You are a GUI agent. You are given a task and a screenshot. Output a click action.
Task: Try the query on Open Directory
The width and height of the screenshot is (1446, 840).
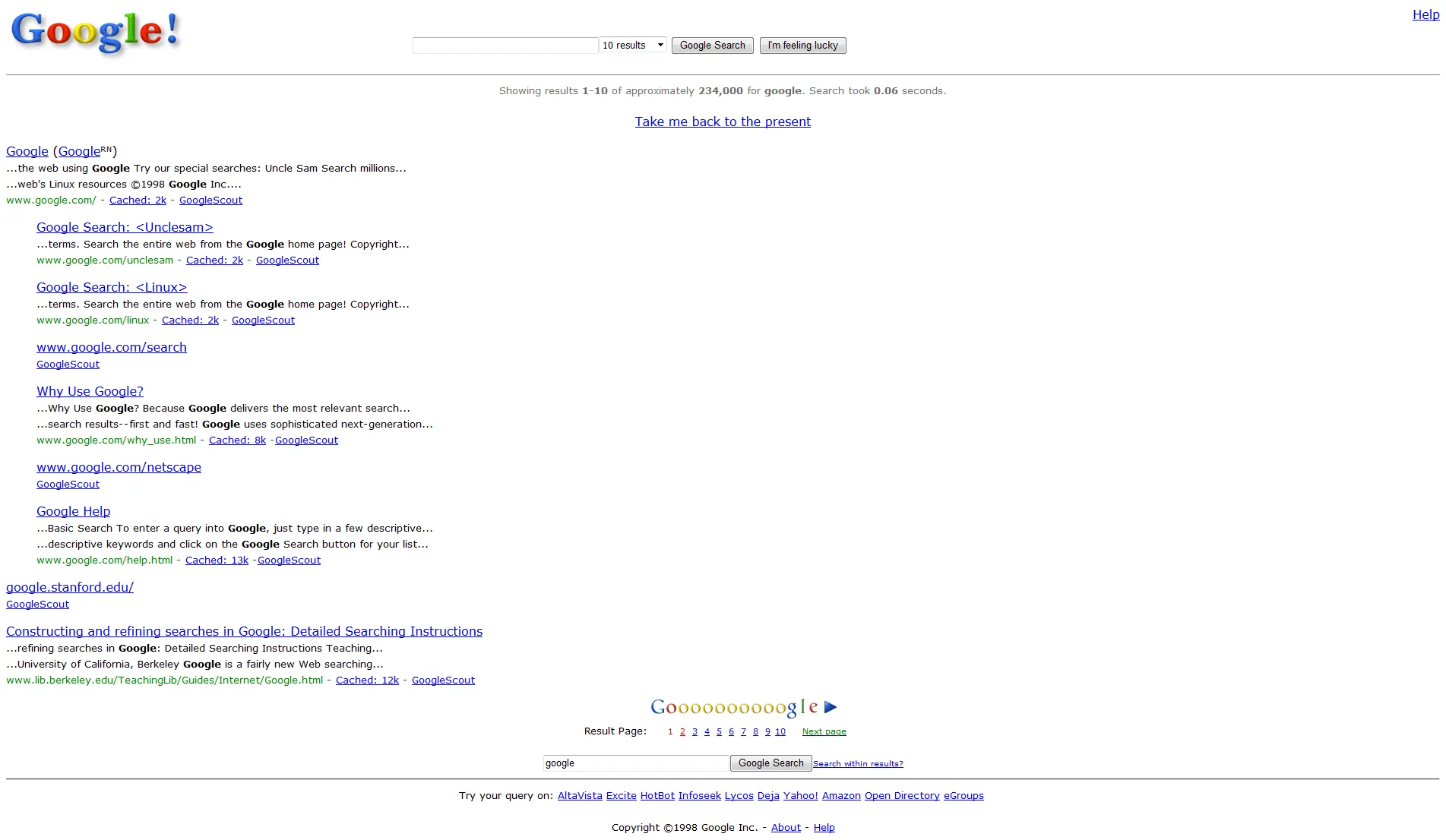coord(902,796)
